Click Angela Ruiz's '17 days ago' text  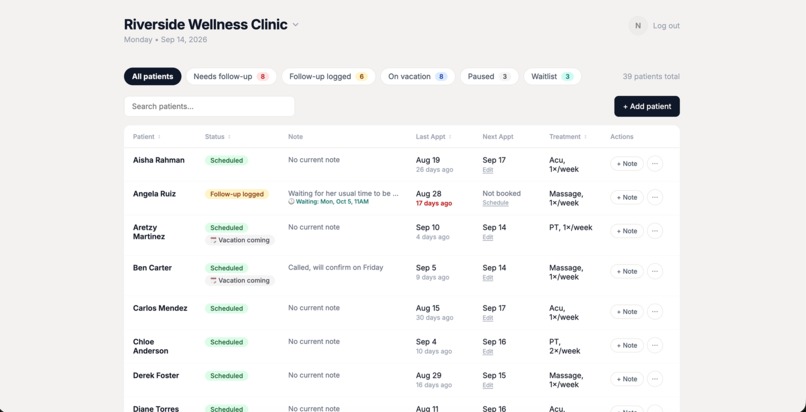(434, 203)
